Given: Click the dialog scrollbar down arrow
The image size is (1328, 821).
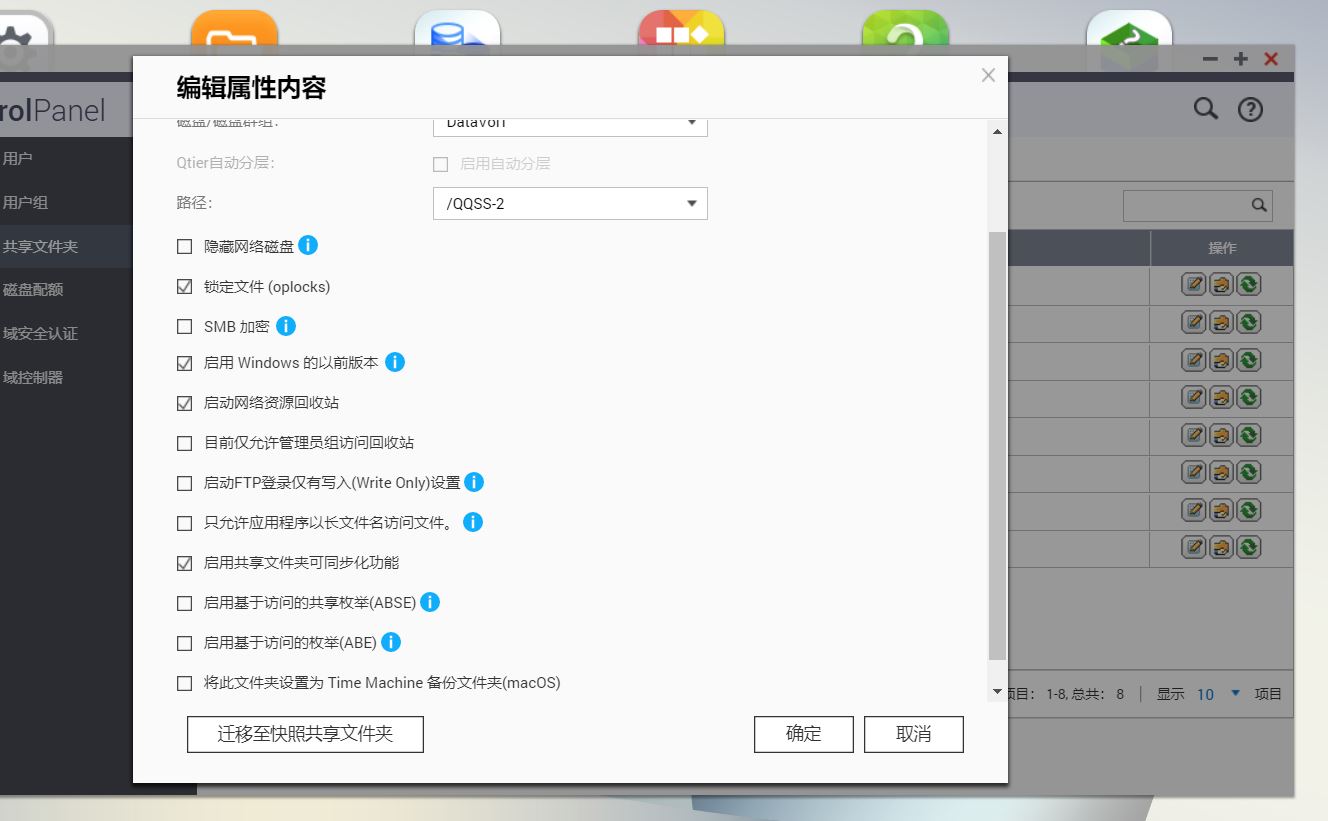Looking at the screenshot, I should (x=997, y=692).
